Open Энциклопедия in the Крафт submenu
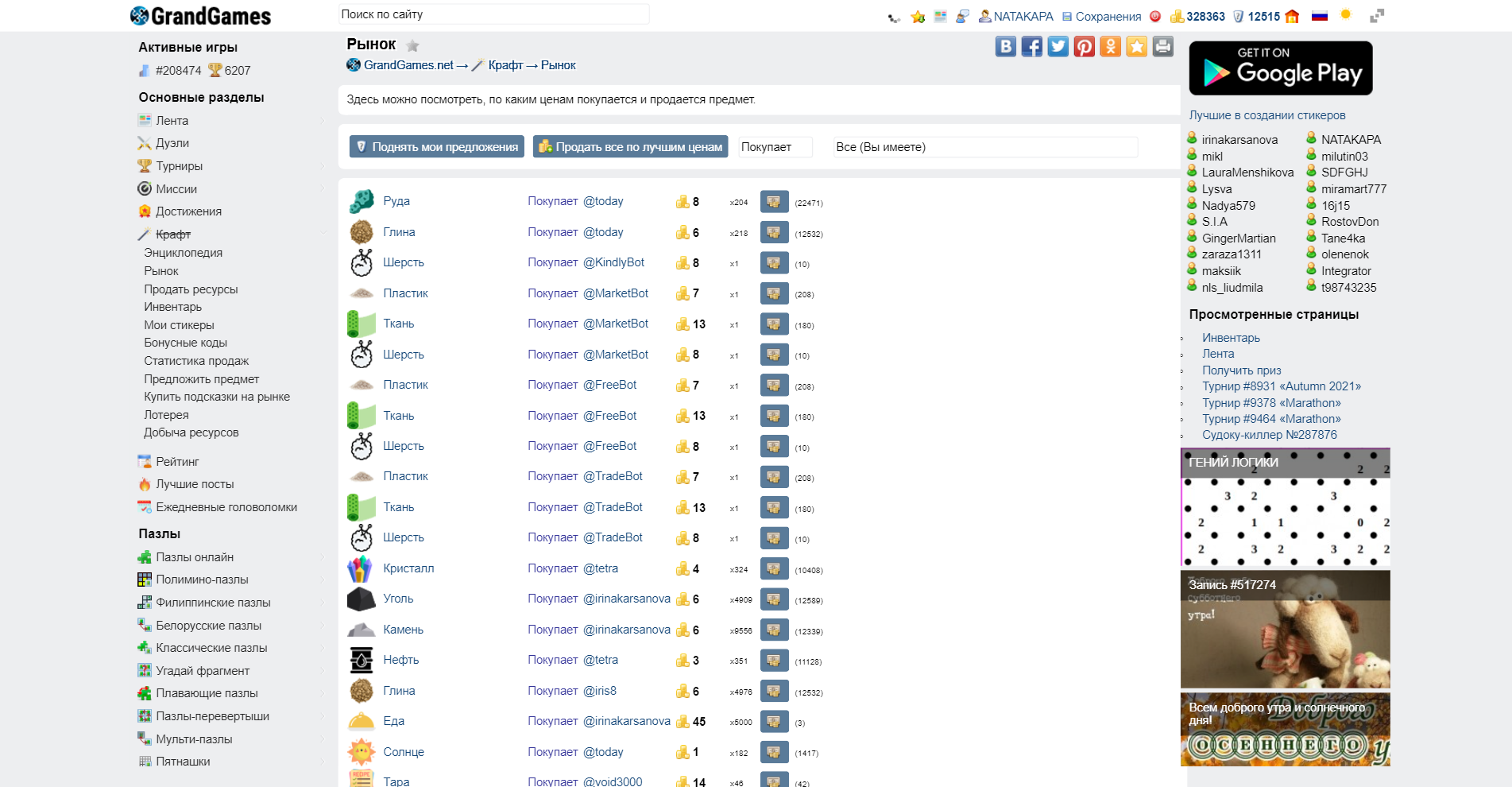Viewport: 1512px width, 787px height. 183,253
